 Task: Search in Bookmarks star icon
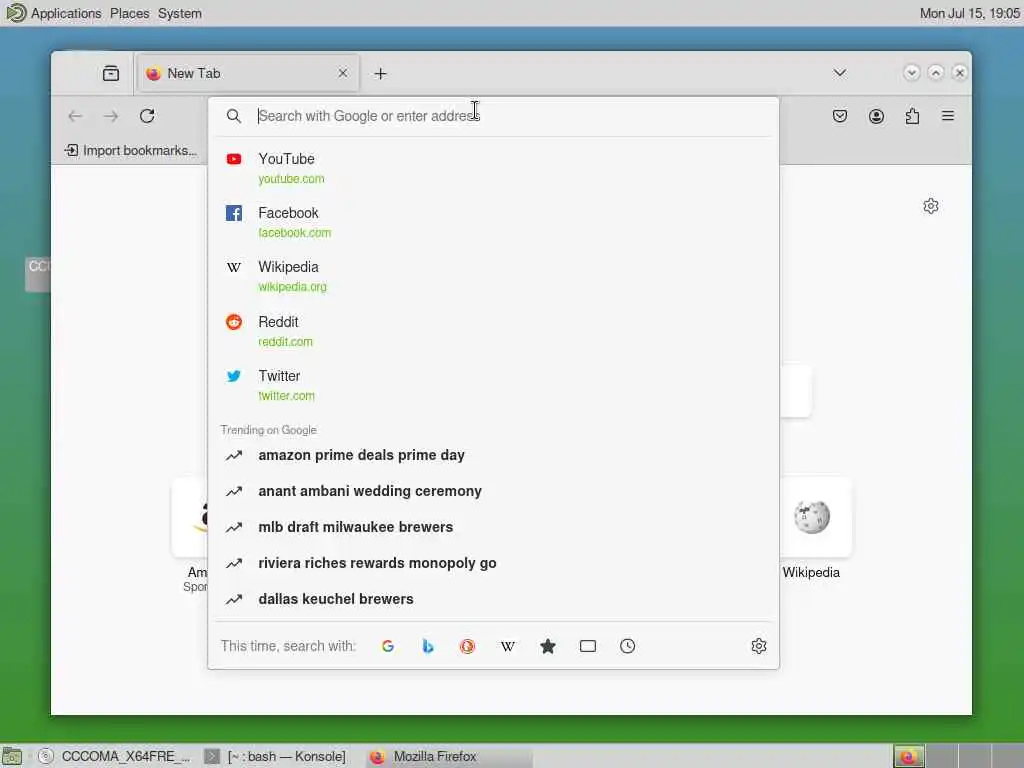(548, 646)
